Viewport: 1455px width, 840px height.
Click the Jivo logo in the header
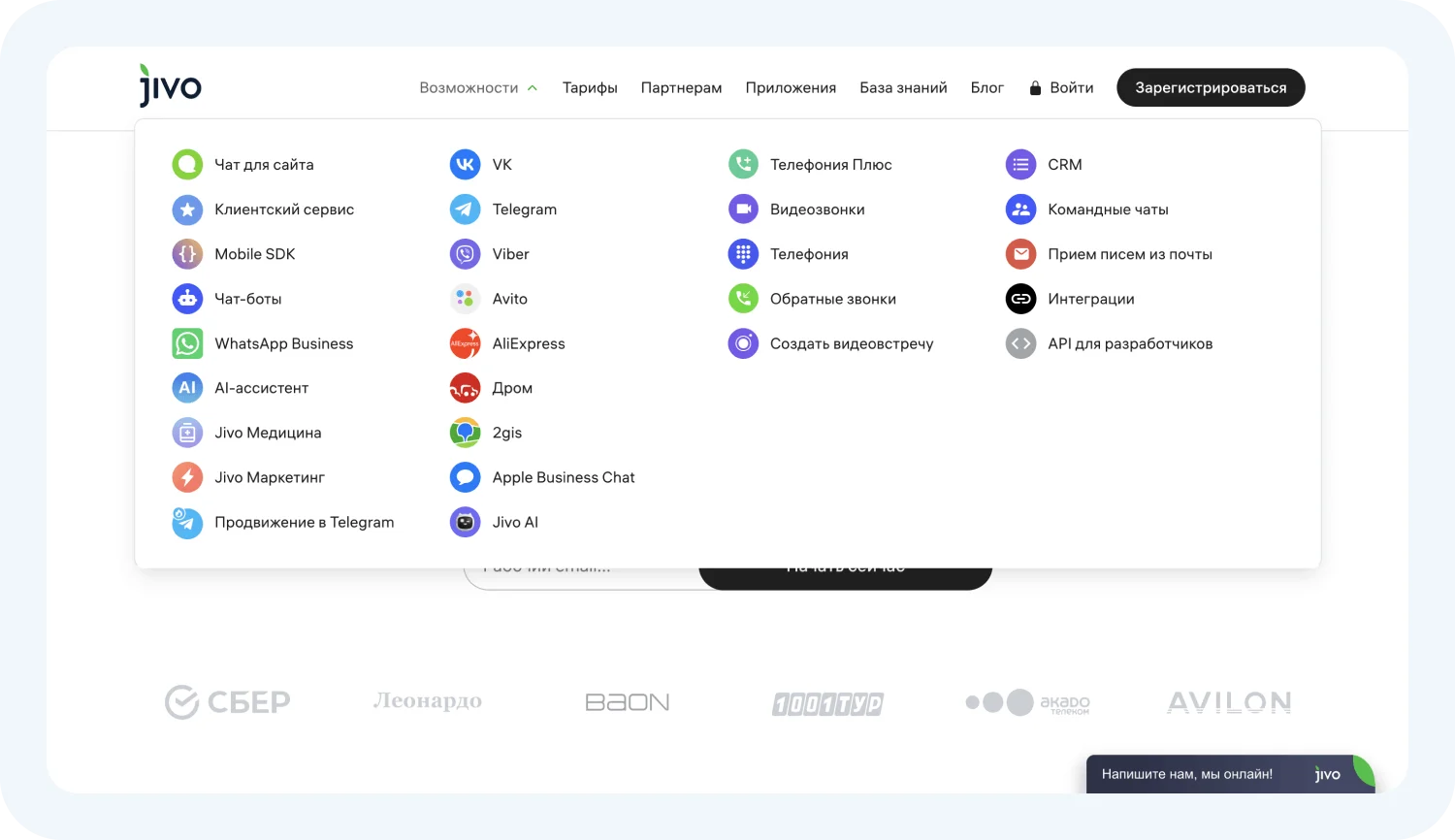click(170, 86)
